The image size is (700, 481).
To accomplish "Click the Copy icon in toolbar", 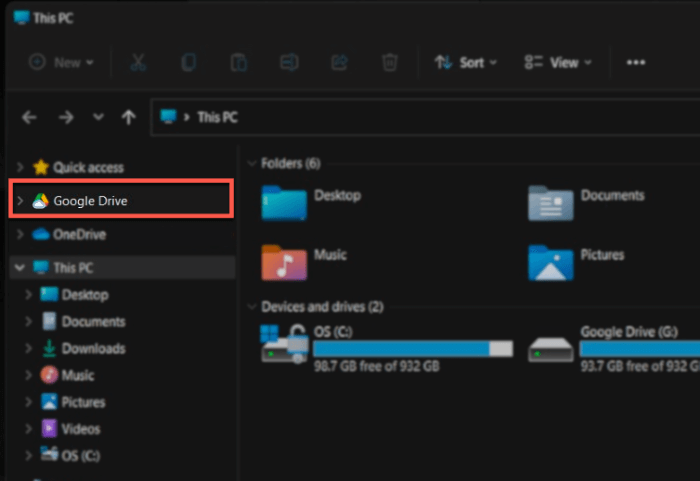I will pos(188,62).
